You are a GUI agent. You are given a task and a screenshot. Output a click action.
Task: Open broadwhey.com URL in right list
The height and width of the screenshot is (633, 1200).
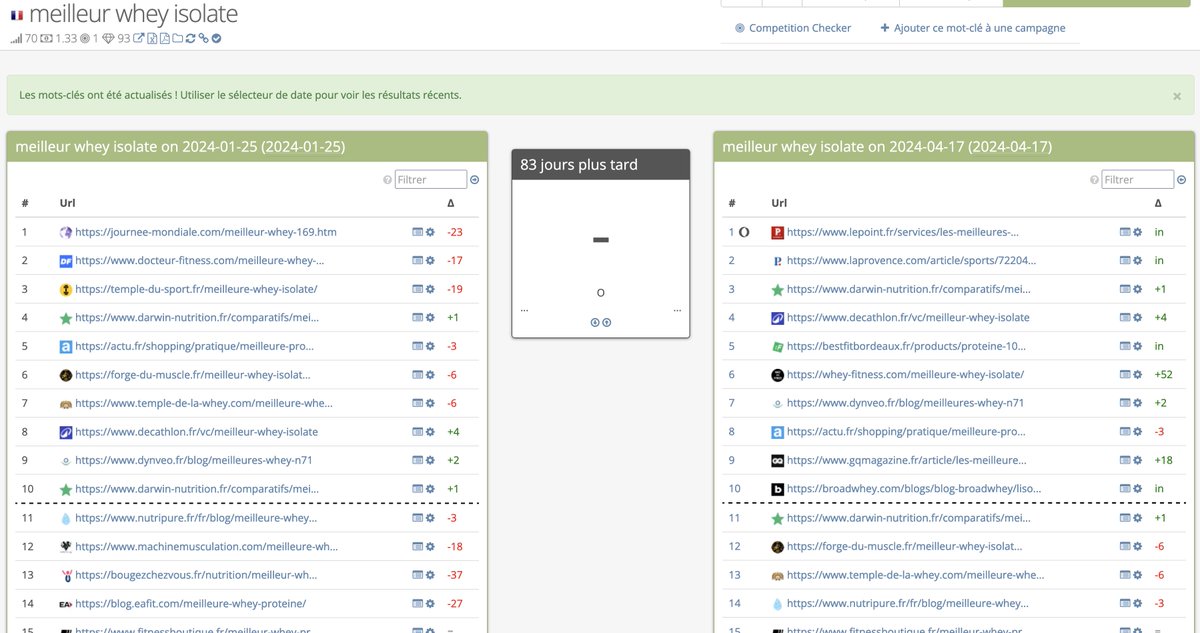913,489
